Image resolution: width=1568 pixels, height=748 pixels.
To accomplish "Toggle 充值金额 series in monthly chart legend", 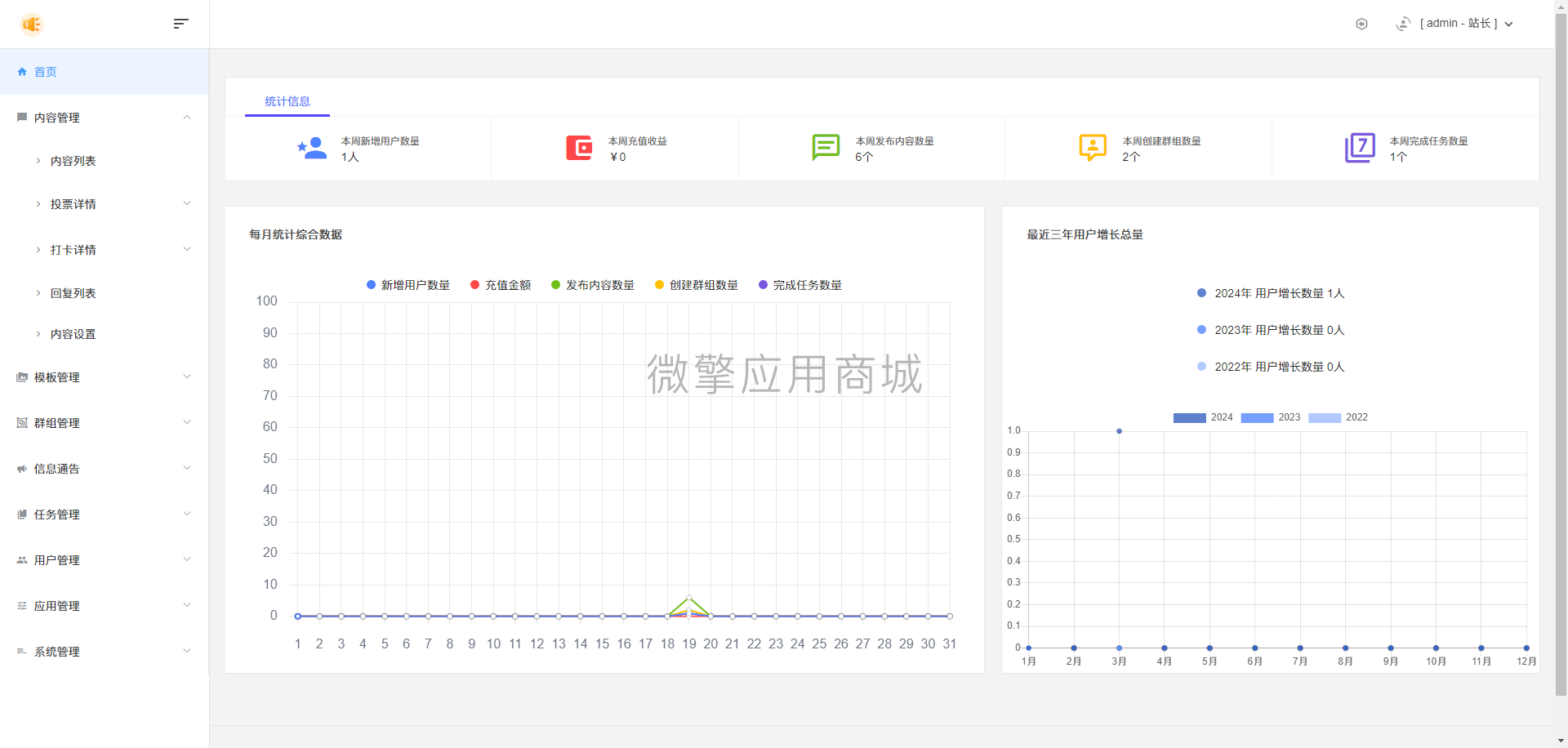I will coord(501,285).
